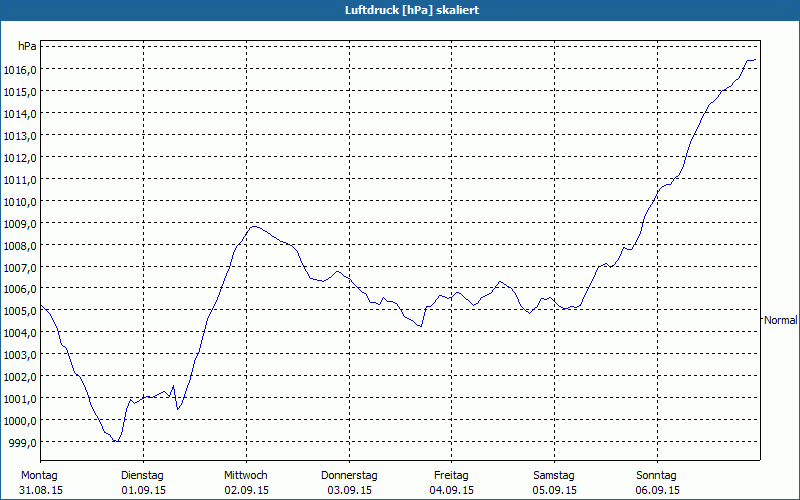Viewport: 800px width, 500px height.
Task: Click the 1005,0 y-axis value
Action: 20,311
